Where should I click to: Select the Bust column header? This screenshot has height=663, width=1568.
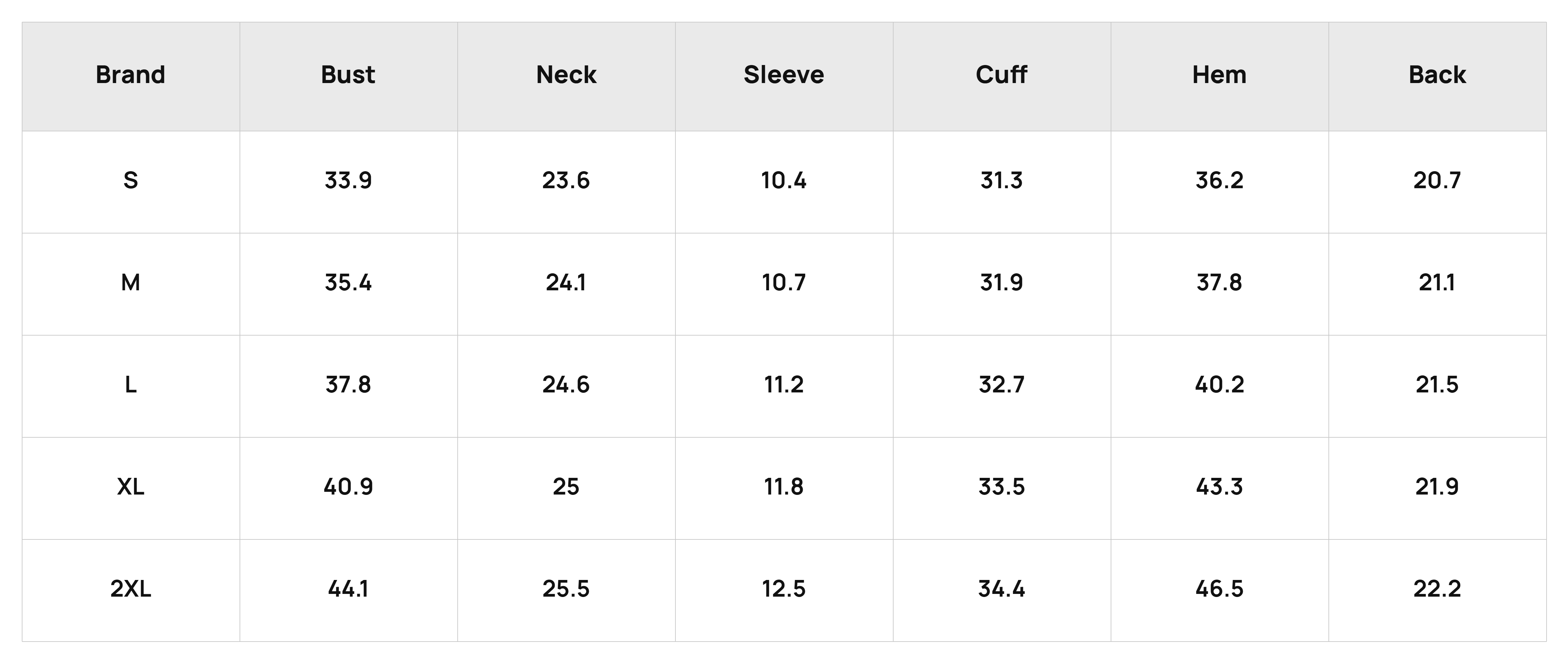[x=348, y=75]
